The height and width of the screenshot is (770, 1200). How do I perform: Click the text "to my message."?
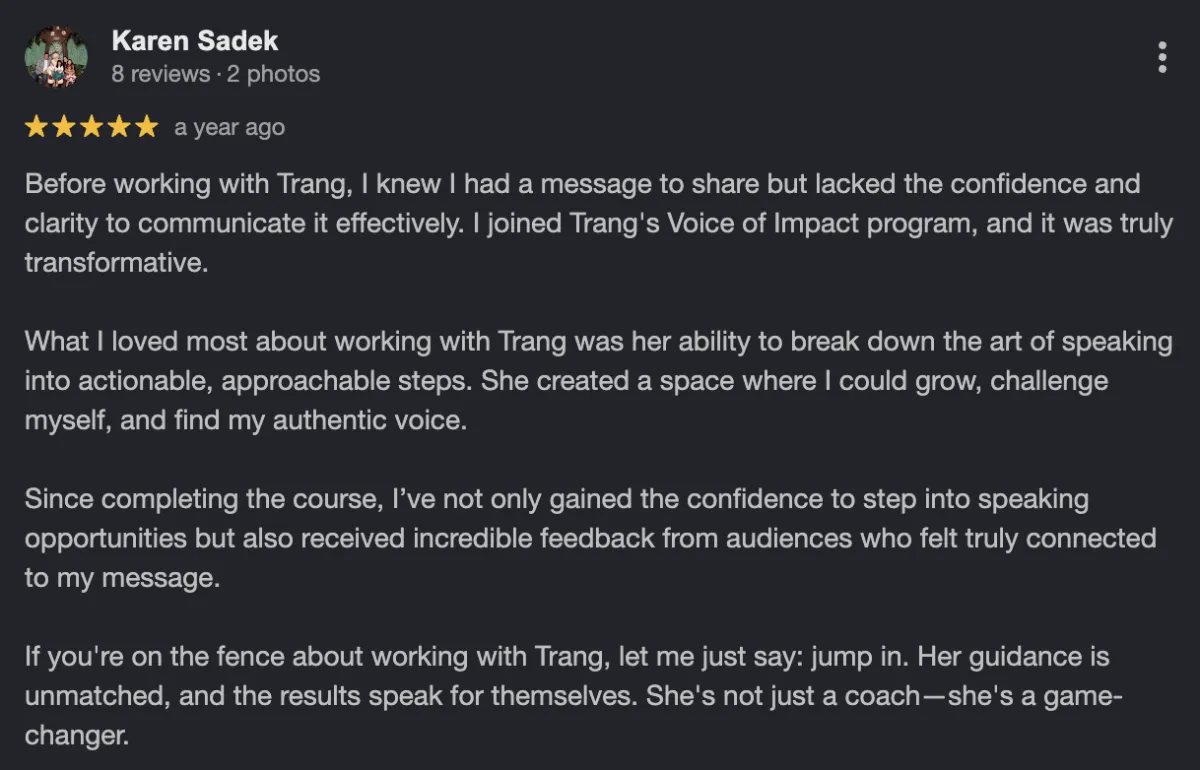point(122,578)
